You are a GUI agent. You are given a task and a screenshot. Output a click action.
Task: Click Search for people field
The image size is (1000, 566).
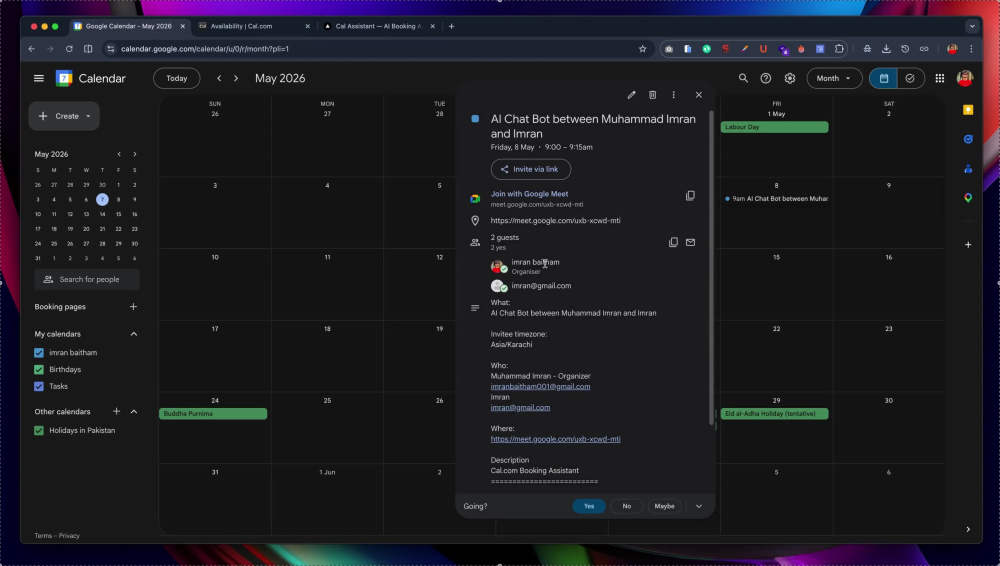coord(87,279)
